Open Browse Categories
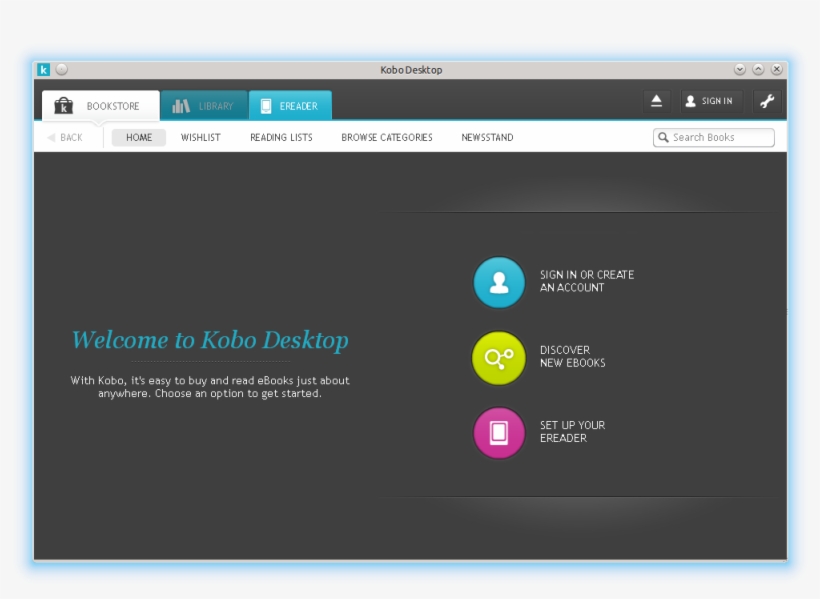820x599 pixels. (x=386, y=137)
